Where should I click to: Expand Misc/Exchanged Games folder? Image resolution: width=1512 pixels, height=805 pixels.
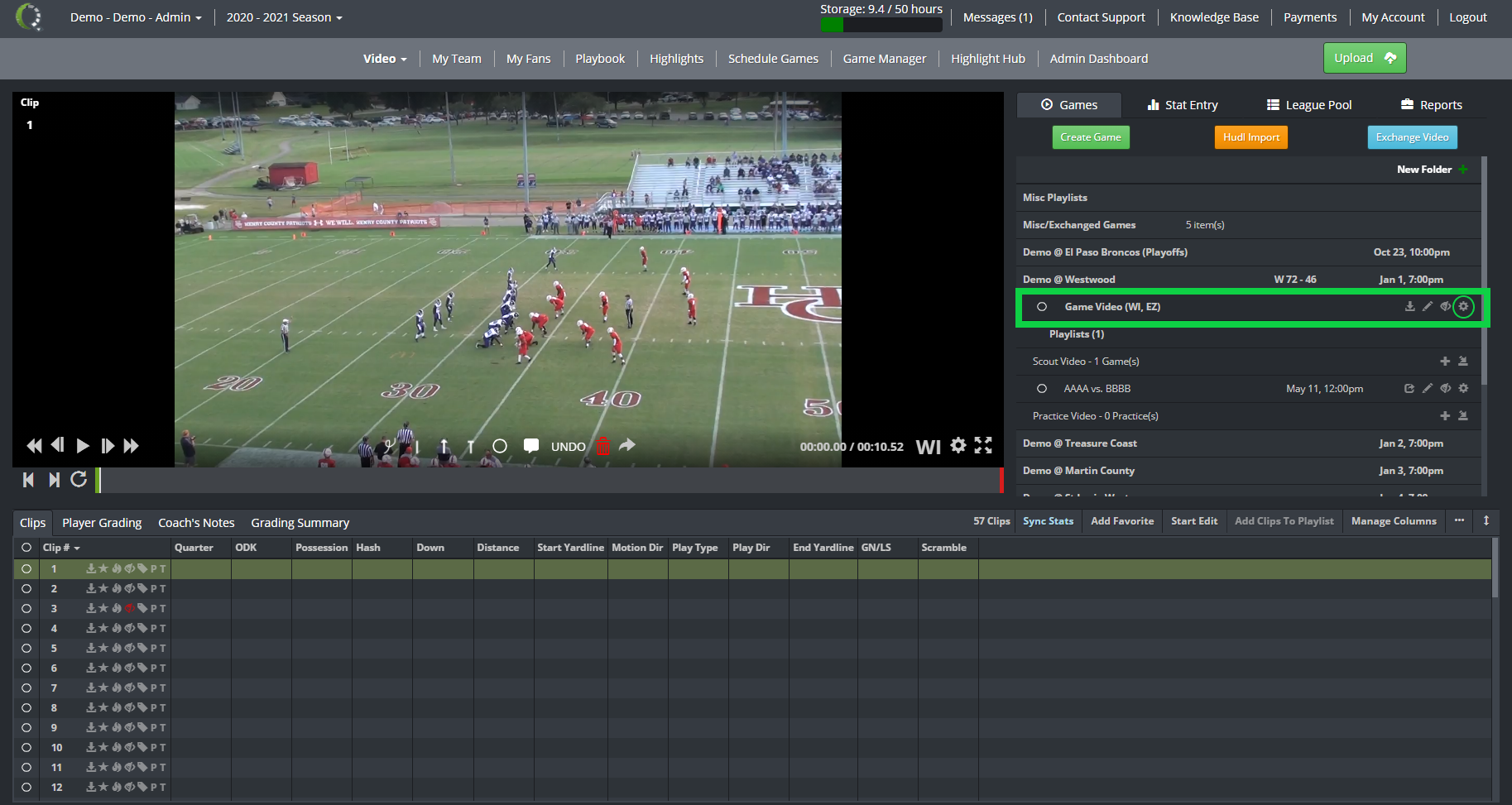coord(1079,225)
